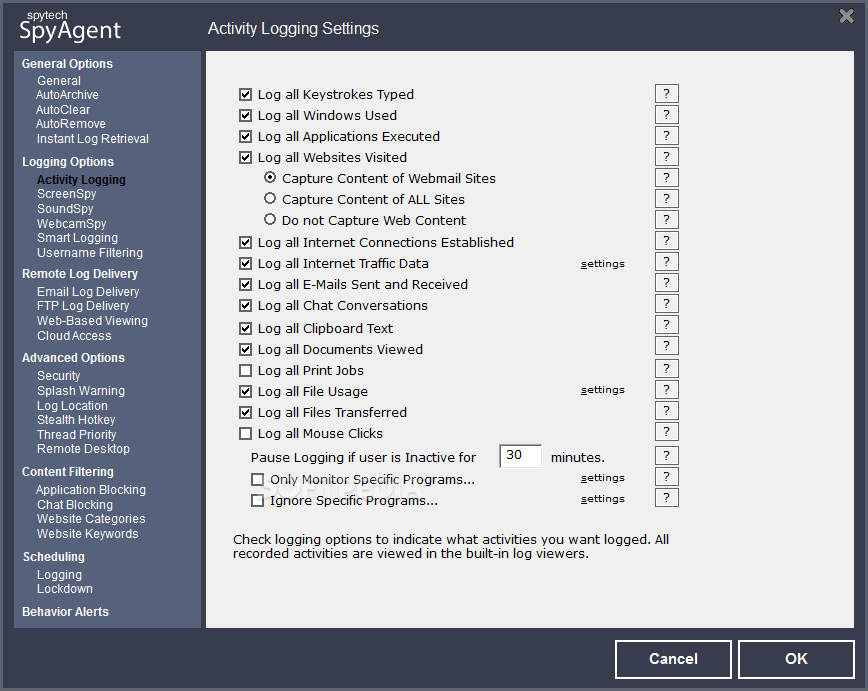Select Do not Capture Web Content radio
Screen dimensions: 868x691
pyautogui.click(x=270, y=219)
